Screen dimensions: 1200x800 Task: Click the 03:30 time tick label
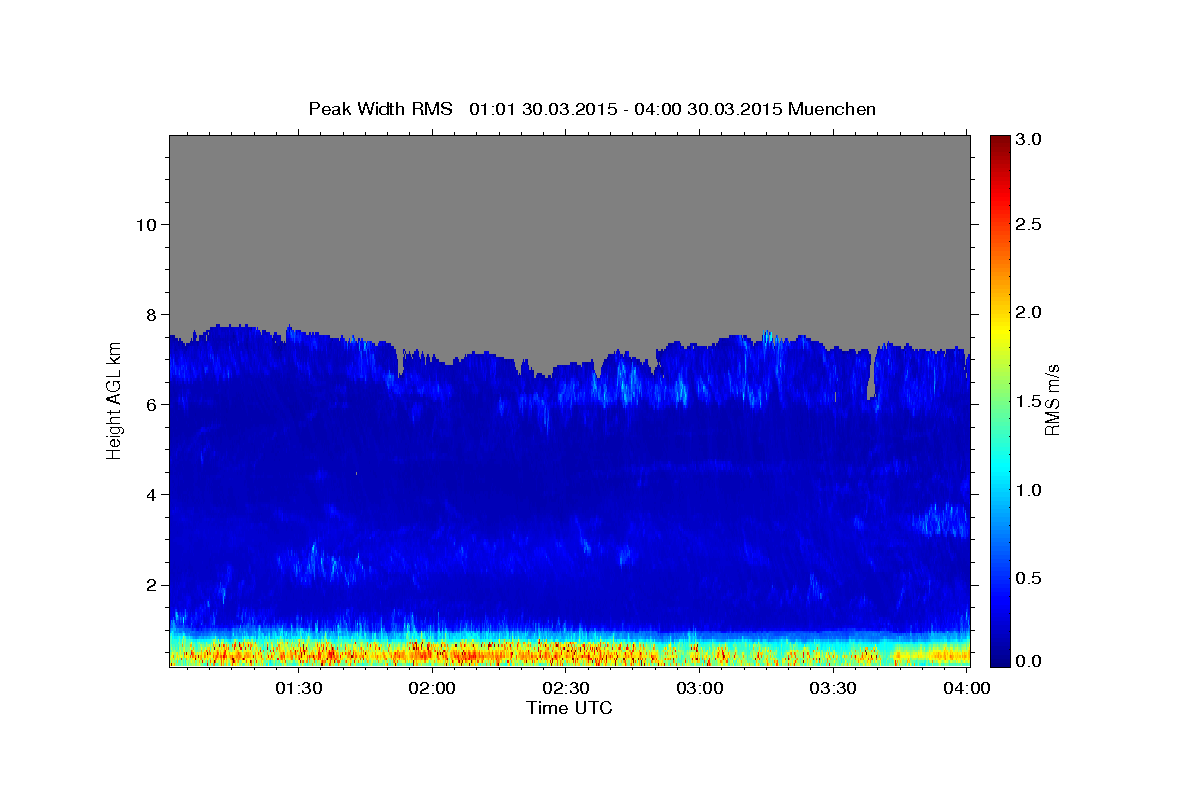(832, 688)
